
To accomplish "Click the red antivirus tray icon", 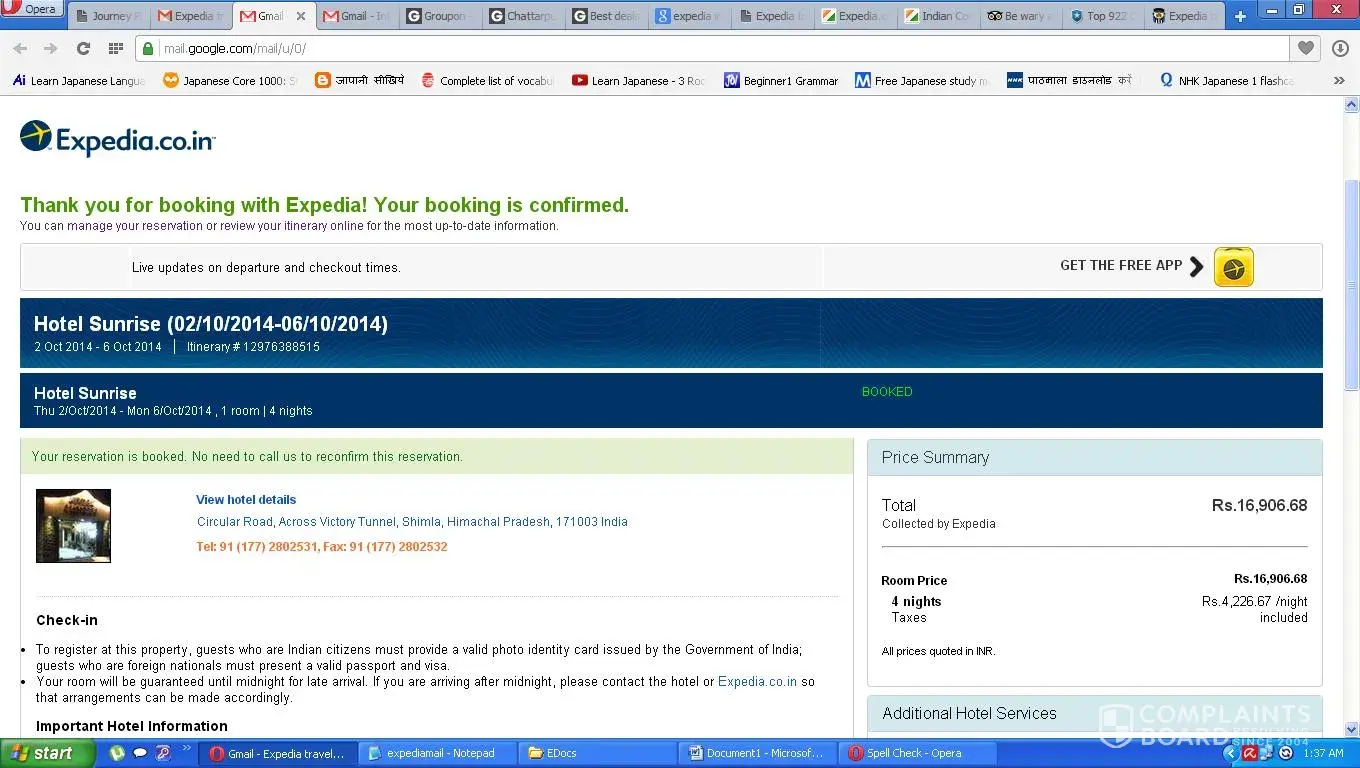I will [1250, 753].
